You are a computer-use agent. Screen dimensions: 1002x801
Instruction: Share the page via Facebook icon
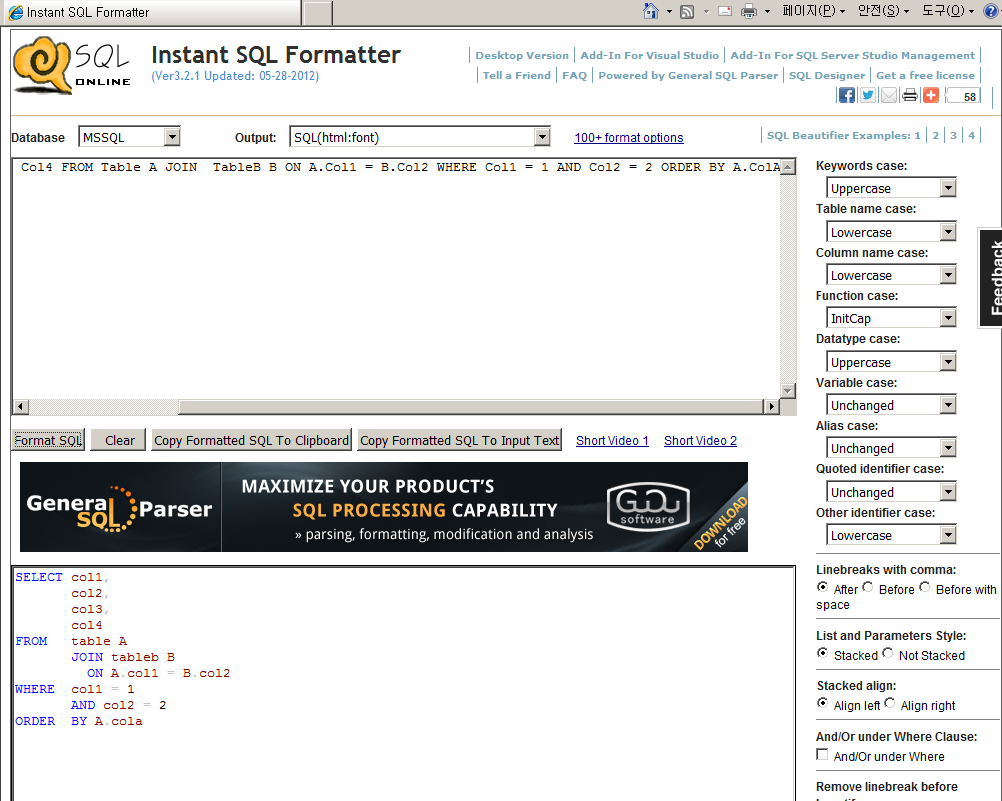[x=847, y=96]
